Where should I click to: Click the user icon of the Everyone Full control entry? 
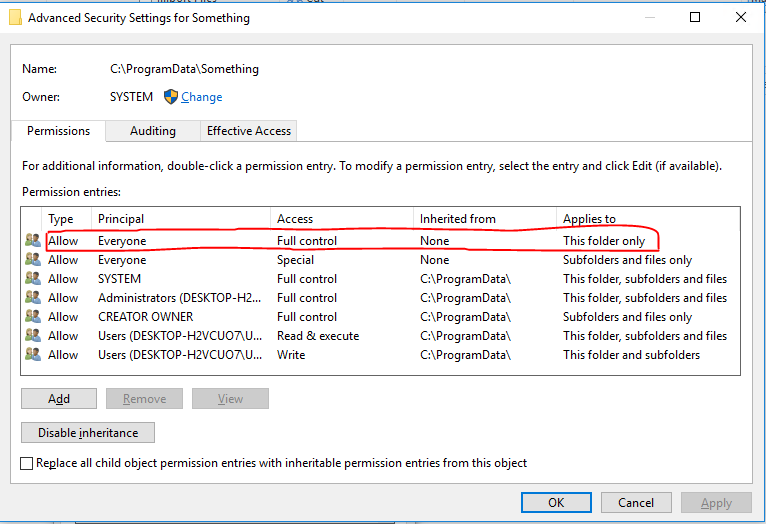(33, 241)
